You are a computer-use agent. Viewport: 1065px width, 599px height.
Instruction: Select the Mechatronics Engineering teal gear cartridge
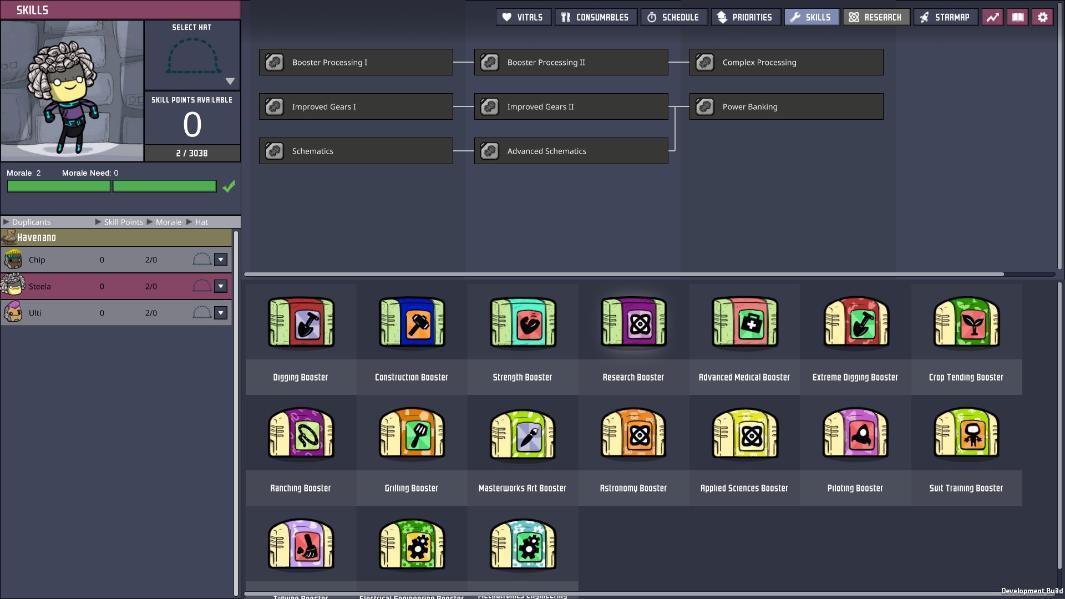point(522,544)
